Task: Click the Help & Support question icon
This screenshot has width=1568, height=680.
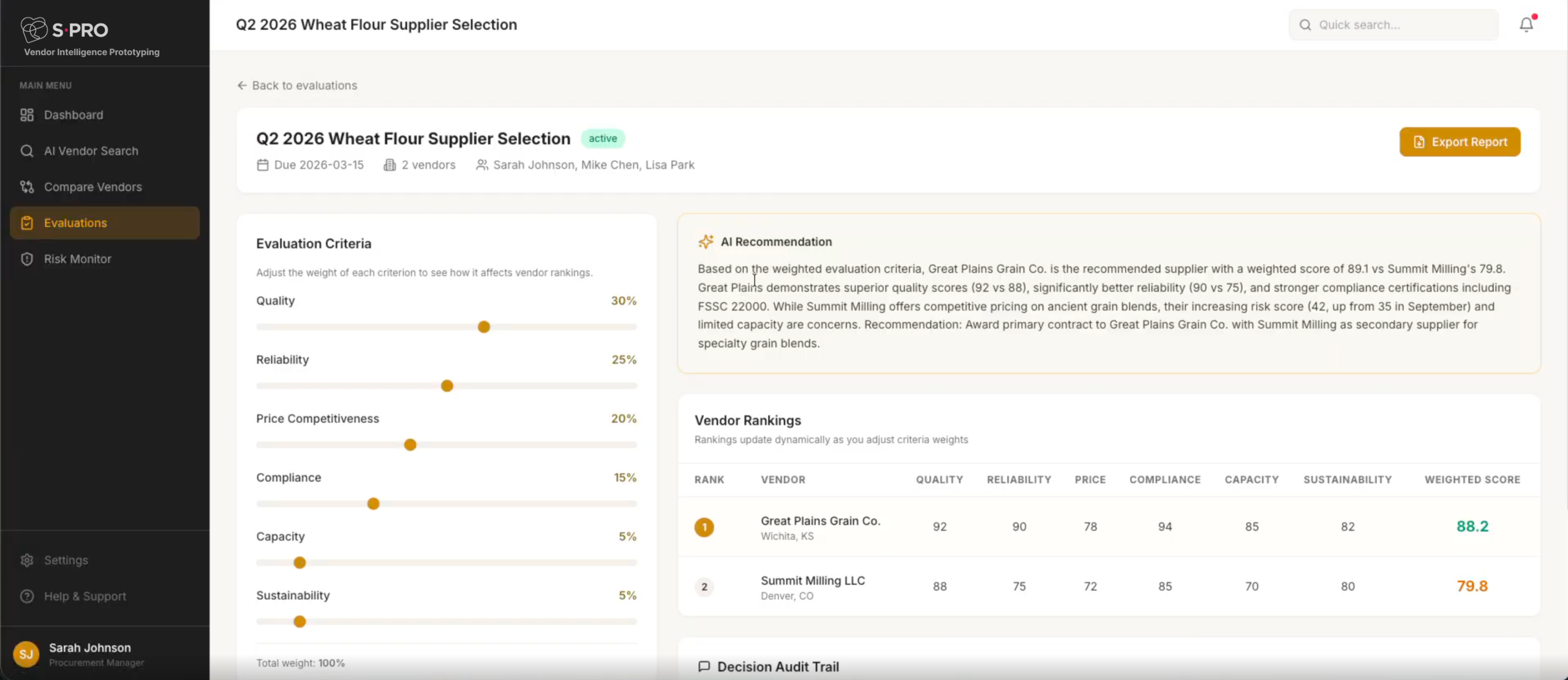Action: (x=27, y=596)
